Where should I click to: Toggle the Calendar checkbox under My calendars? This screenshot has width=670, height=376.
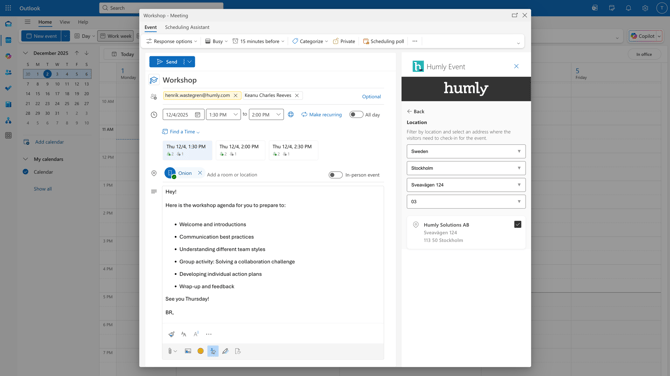point(26,172)
